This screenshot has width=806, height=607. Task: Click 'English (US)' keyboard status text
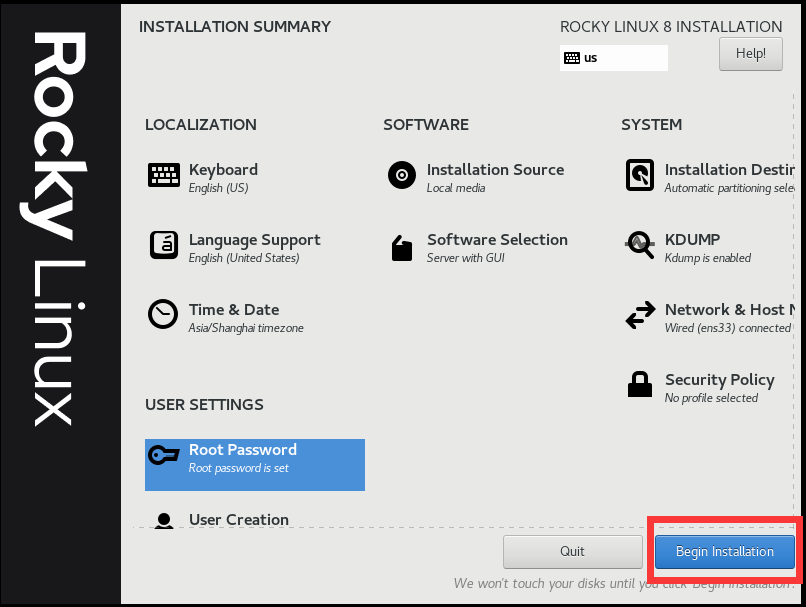pos(218,188)
